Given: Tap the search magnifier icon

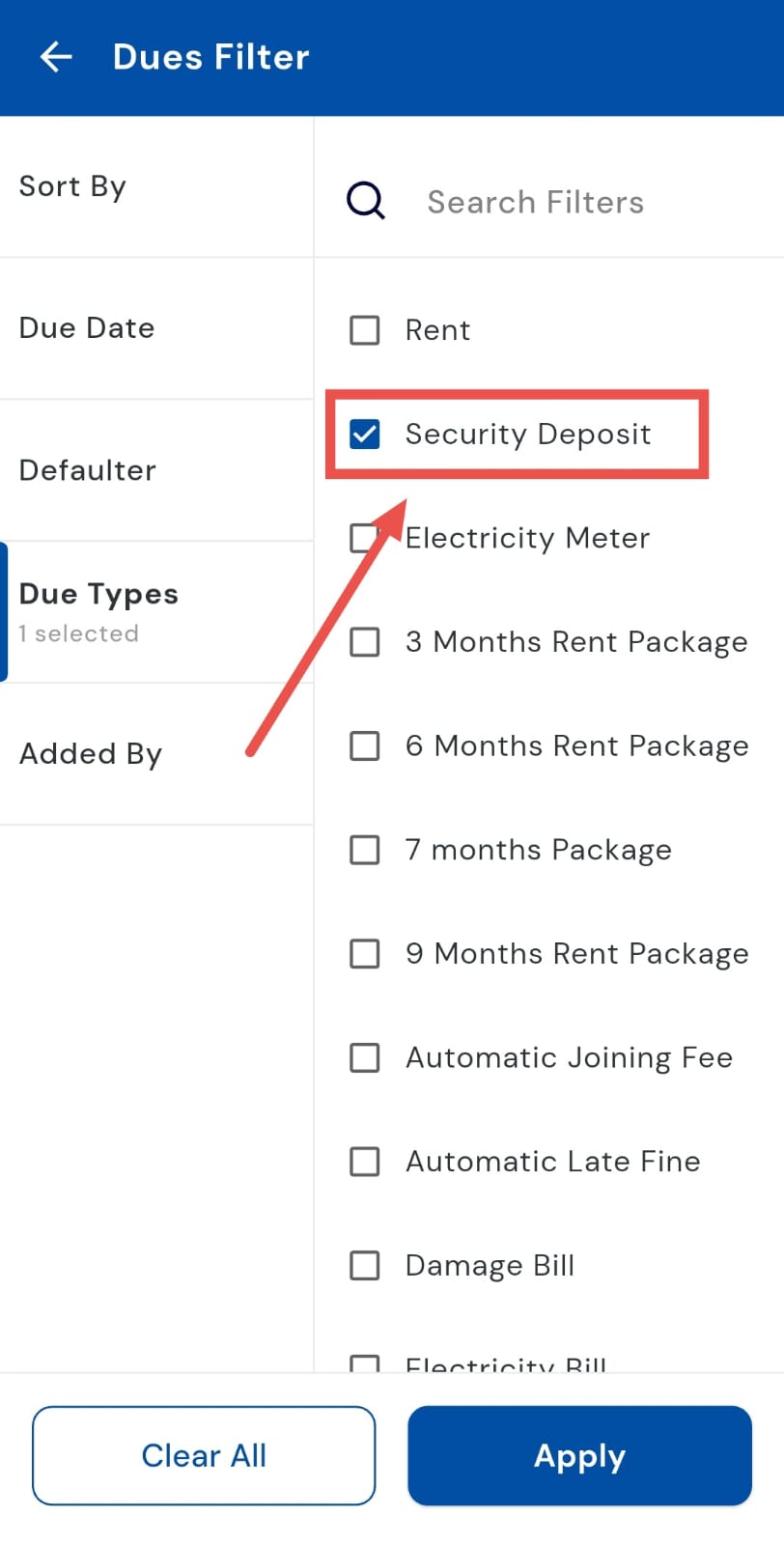Looking at the screenshot, I should pos(366,201).
